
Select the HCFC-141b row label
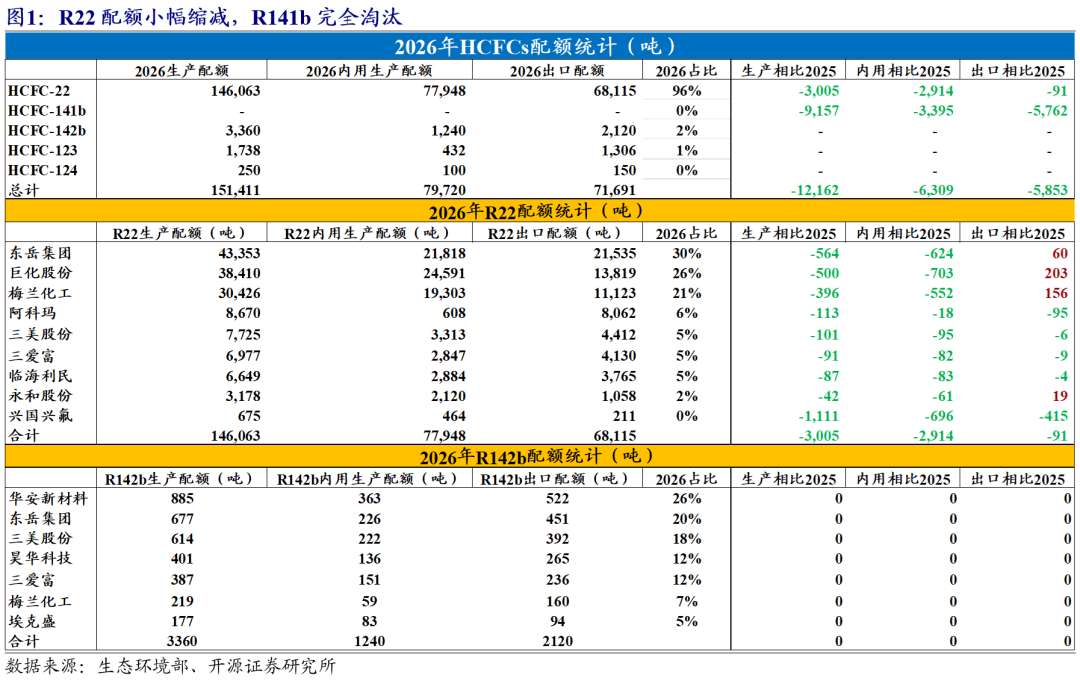[46, 110]
